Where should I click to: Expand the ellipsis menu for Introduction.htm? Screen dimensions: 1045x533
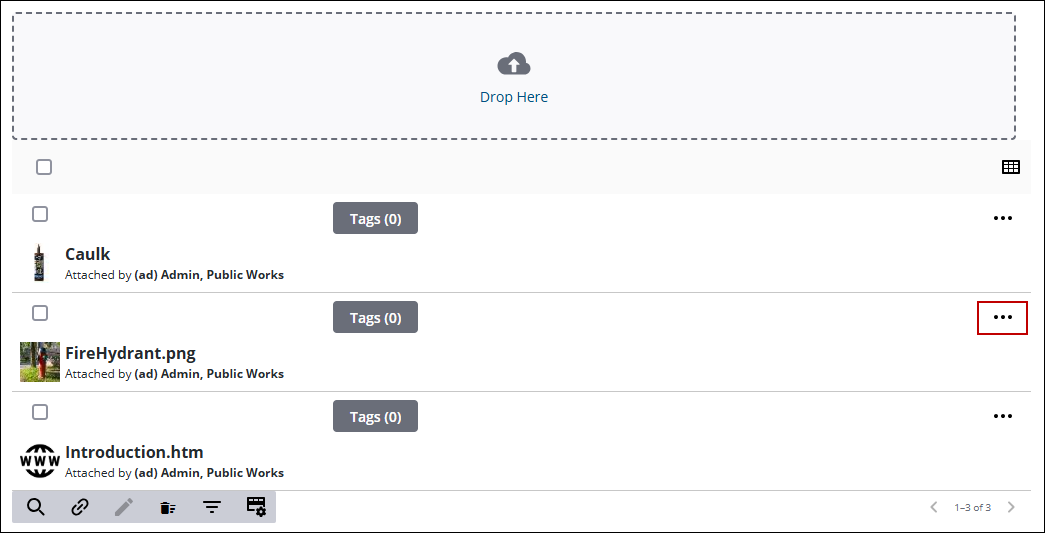1002,416
